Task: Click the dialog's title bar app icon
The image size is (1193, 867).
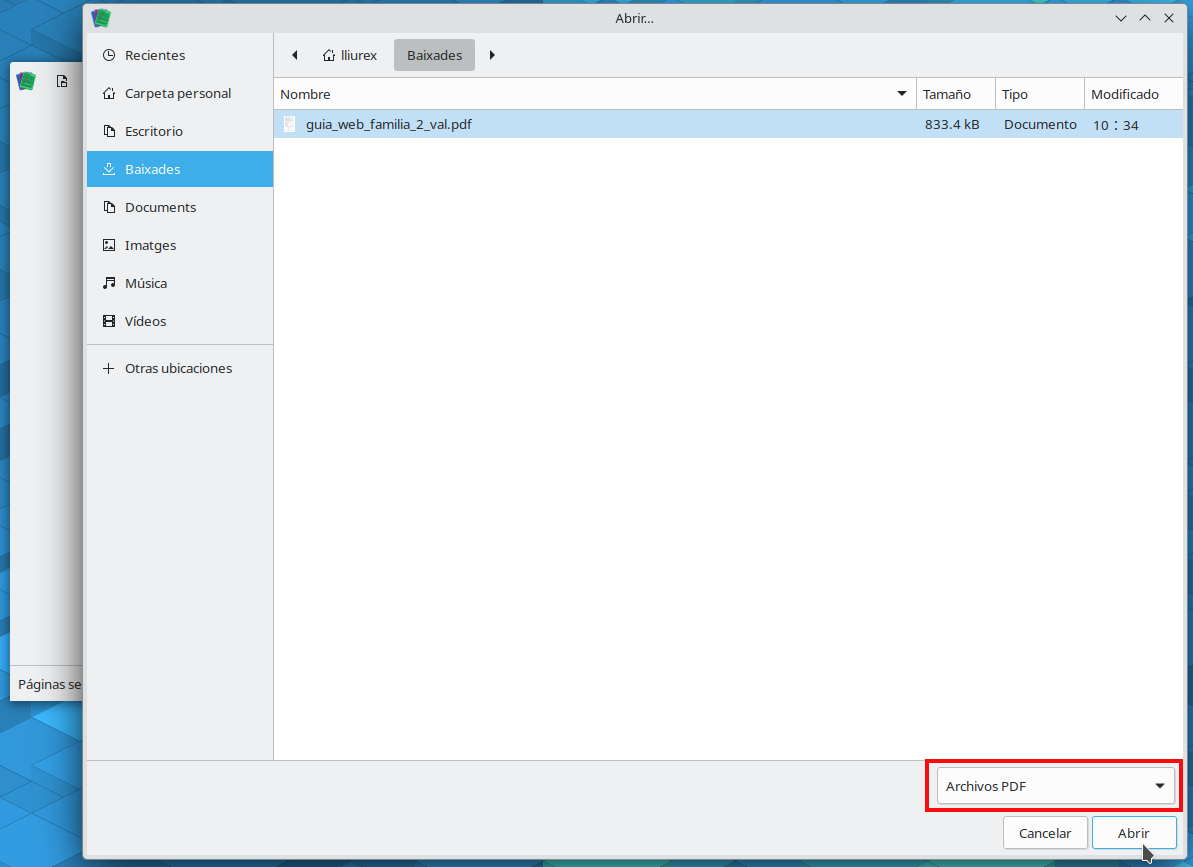Action: (x=101, y=17)
